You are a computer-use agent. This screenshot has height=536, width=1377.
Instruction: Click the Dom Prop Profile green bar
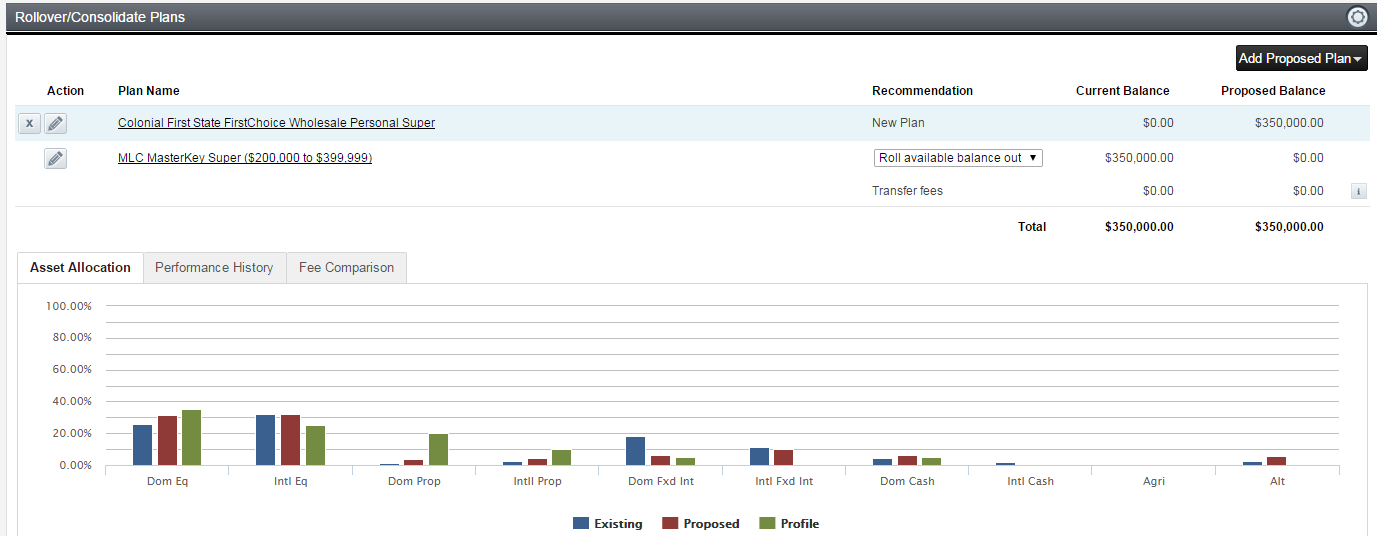tap(438, 450)
